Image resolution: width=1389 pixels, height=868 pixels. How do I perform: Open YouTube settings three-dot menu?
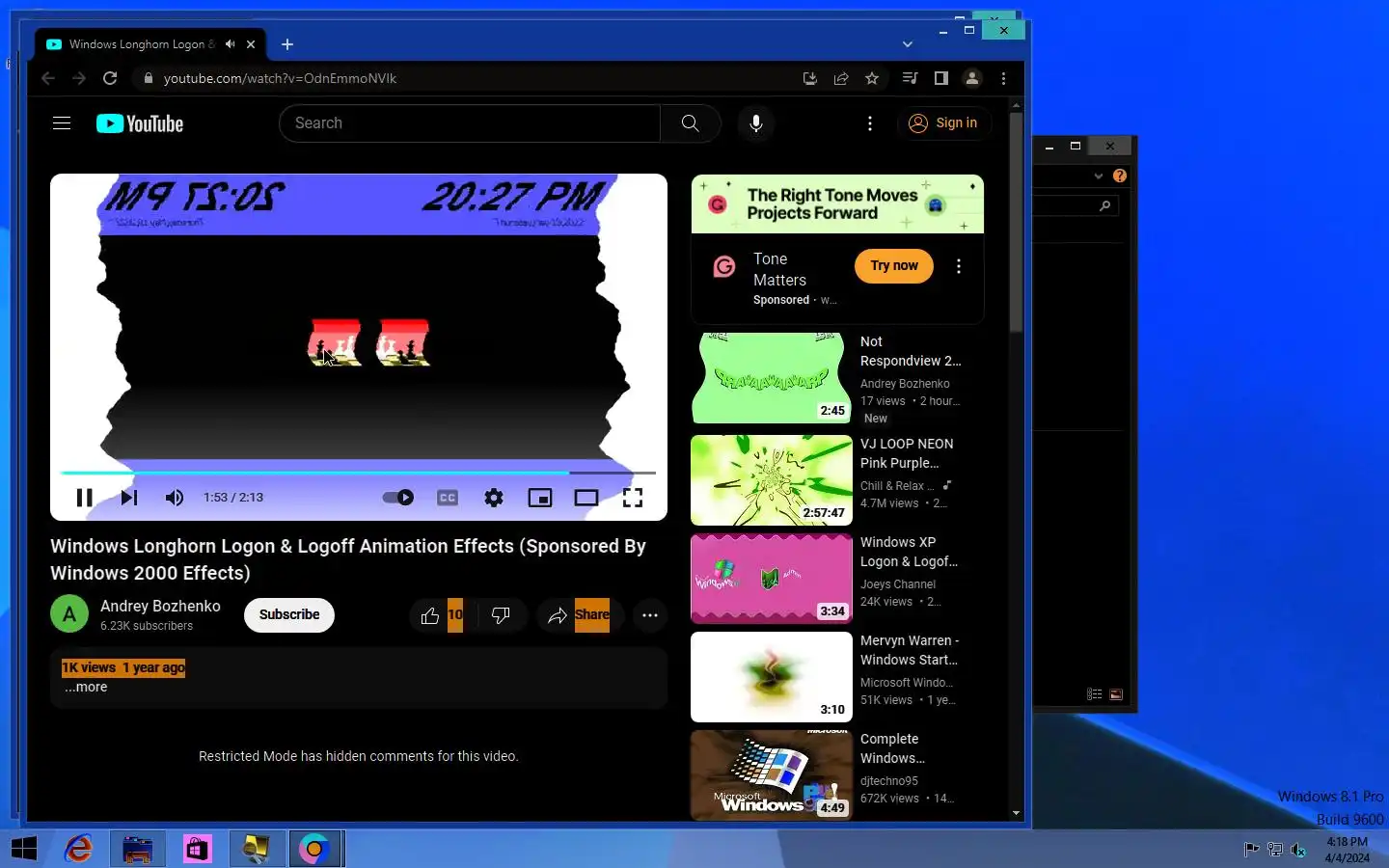tap(870, 123)
